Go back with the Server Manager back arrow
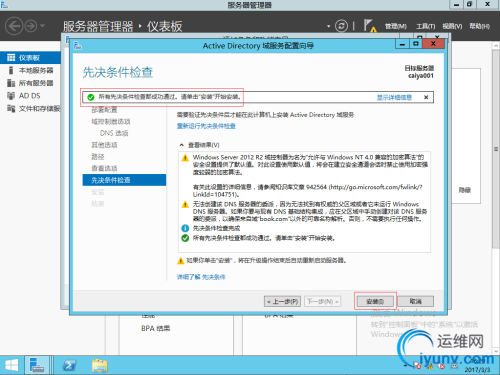The height and width of the screenshot is (375, 500). (14, 26)
